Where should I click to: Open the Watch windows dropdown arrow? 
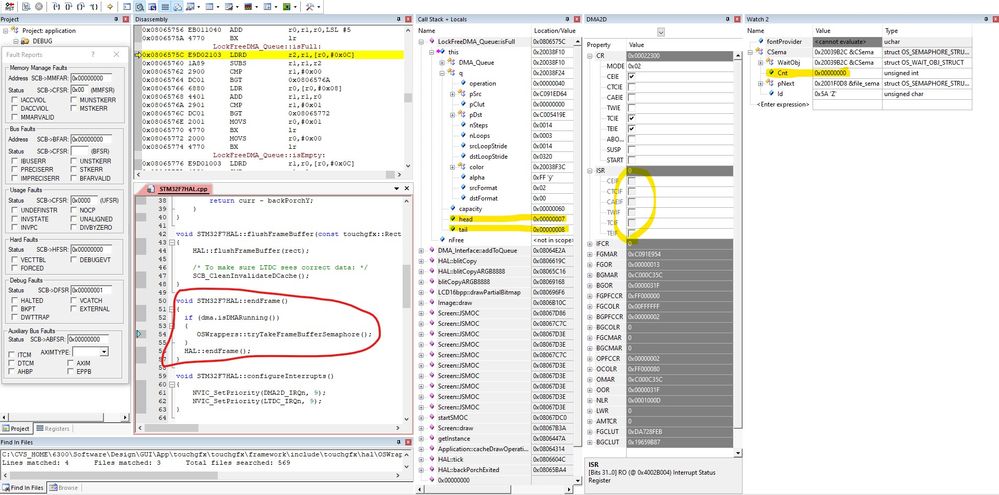pos(199,6)
